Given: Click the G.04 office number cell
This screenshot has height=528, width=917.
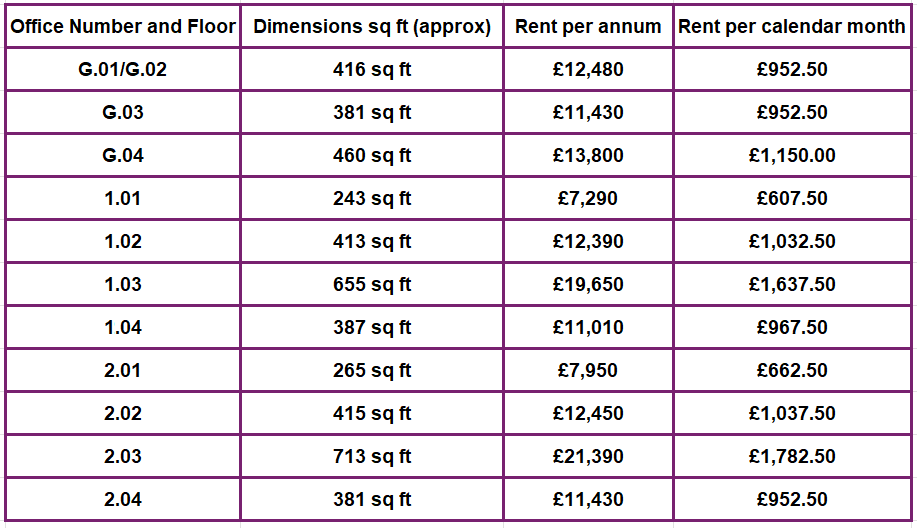Looking at the screenshot, I should pyautogui.click(x=123, y=156).
